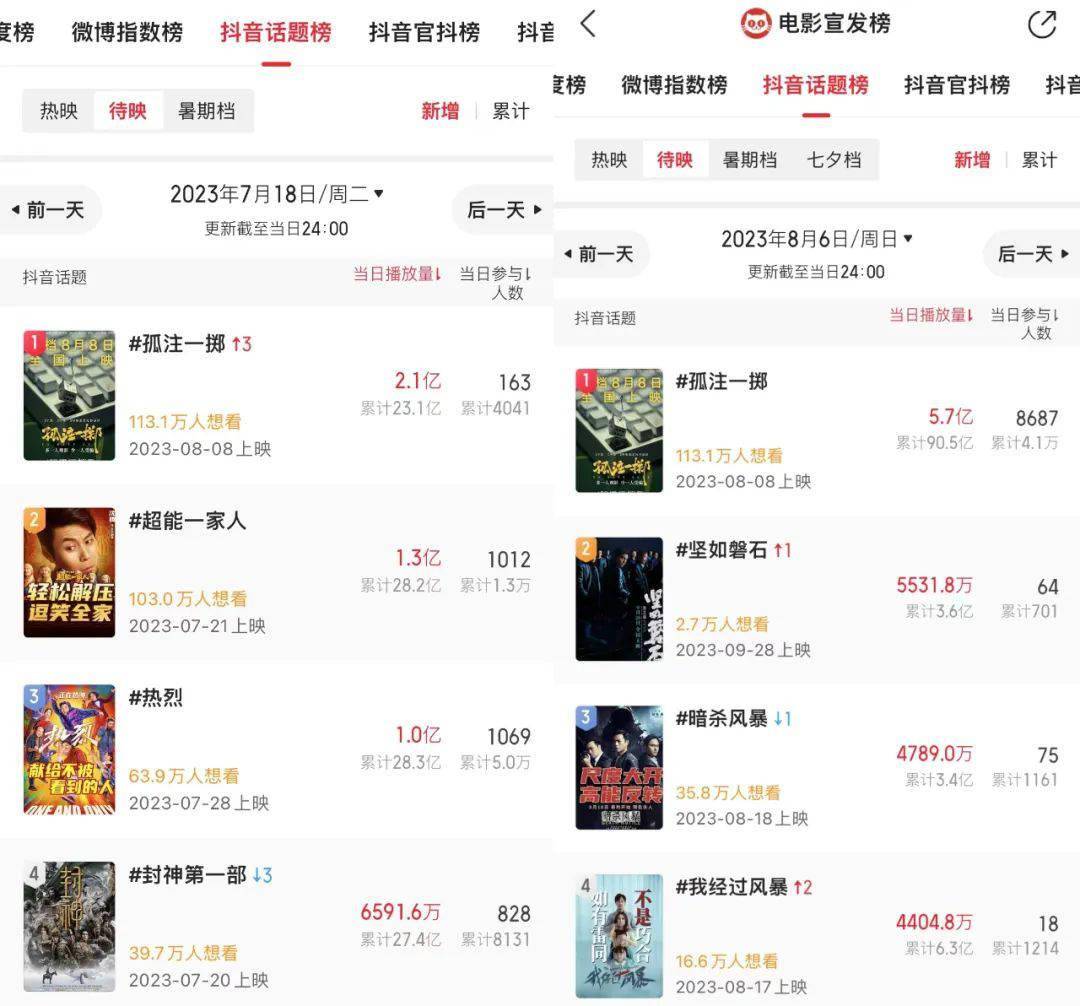Open 抖音官抖榜 tab on right panel
Viewport: 1080px width, 1006px height.
957,85
